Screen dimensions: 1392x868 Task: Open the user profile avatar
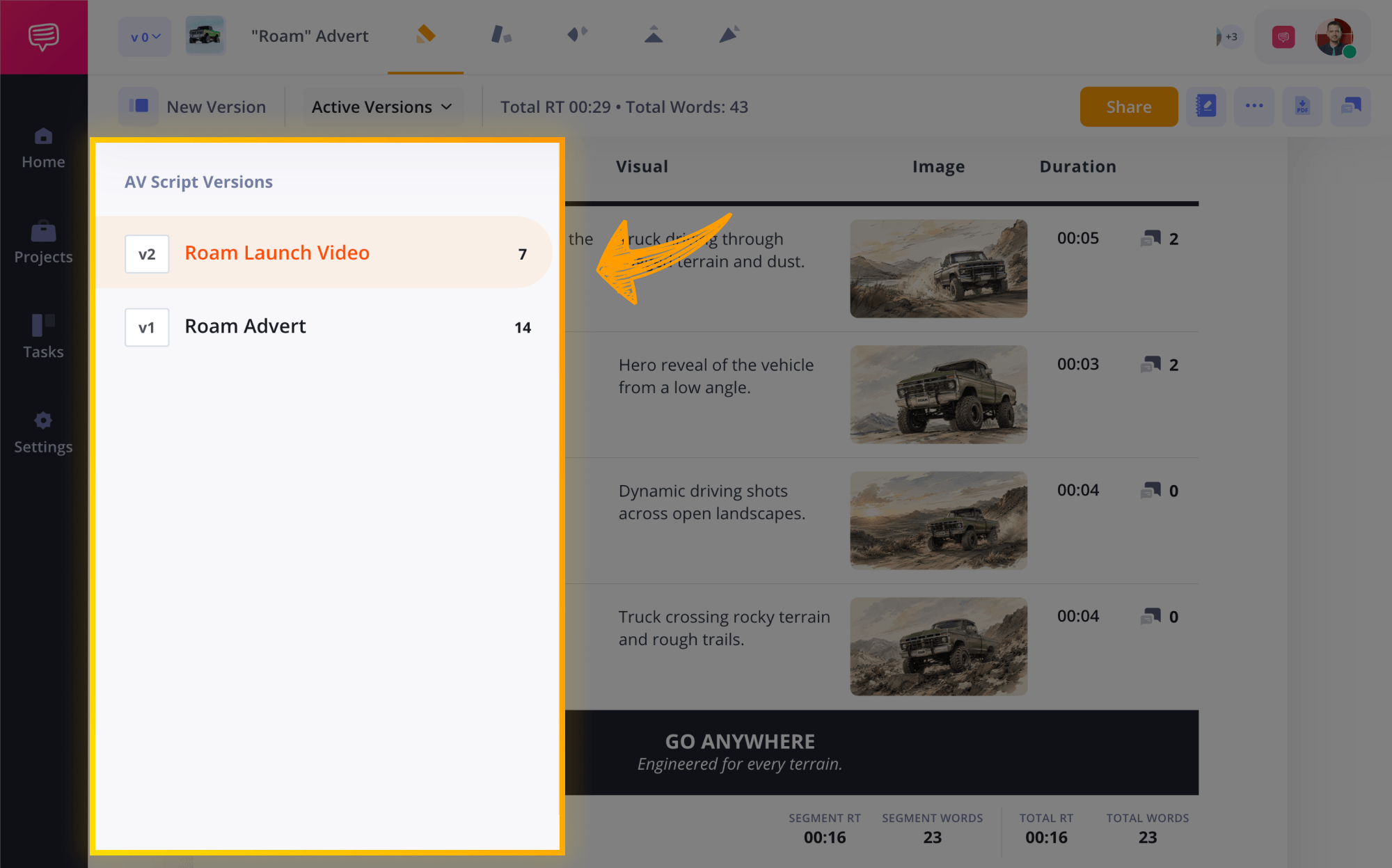(x=1334, y=38)
